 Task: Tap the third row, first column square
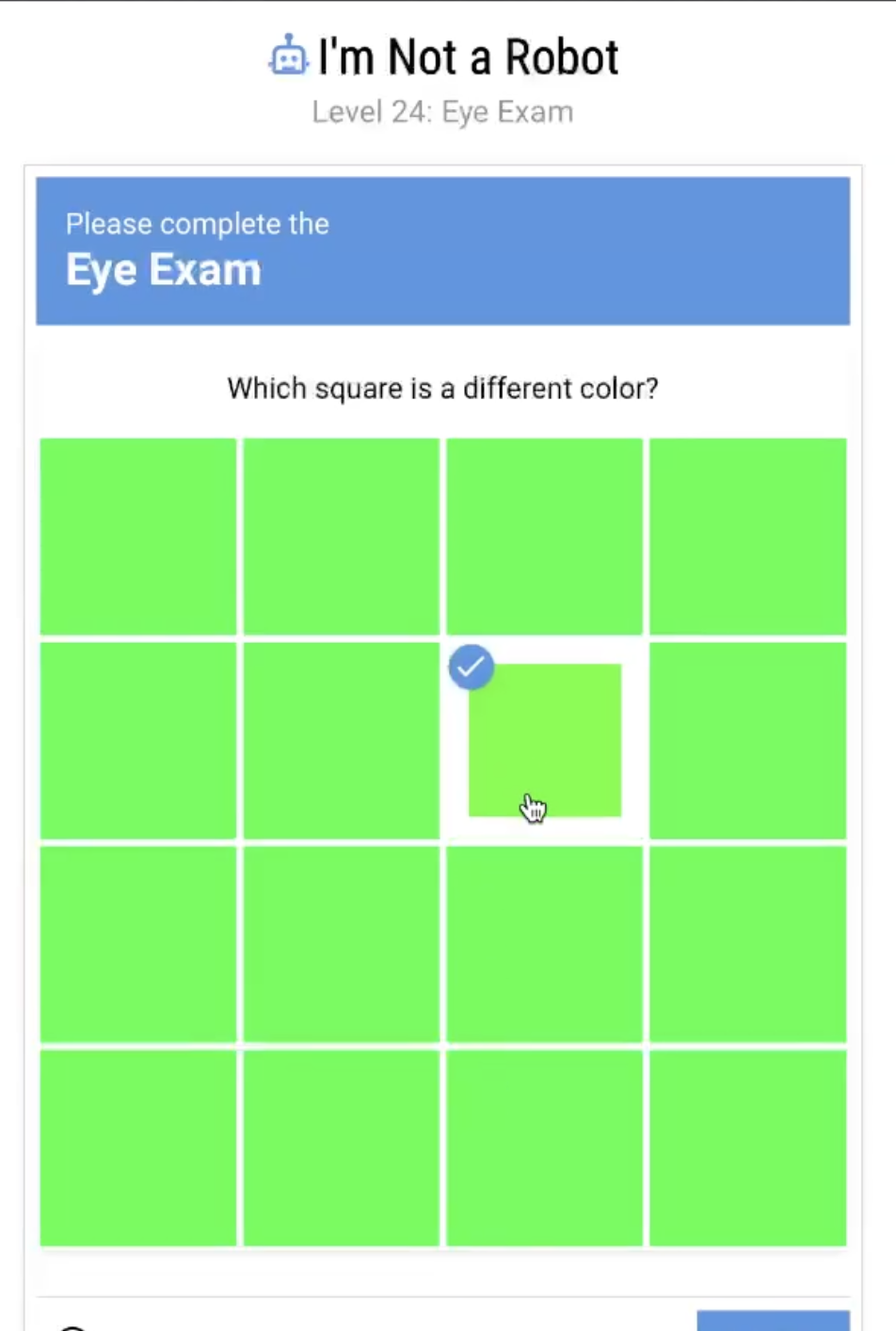138,944
